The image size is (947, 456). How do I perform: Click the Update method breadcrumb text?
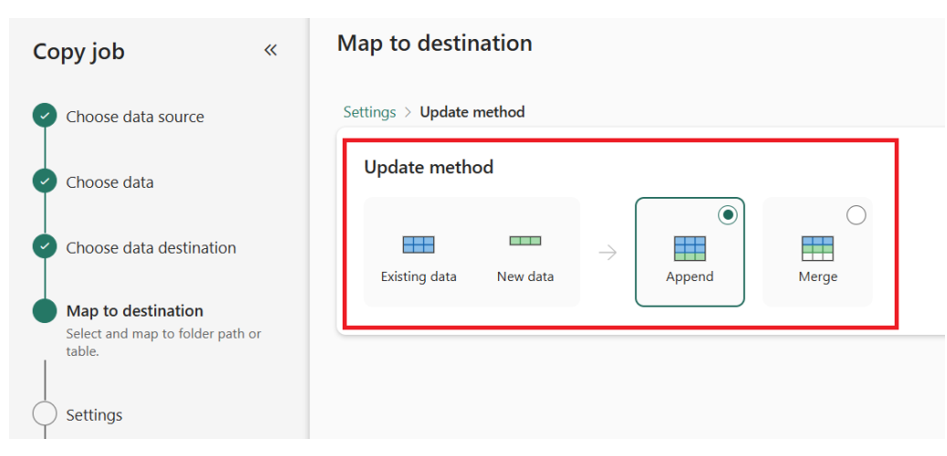point(472,112)
